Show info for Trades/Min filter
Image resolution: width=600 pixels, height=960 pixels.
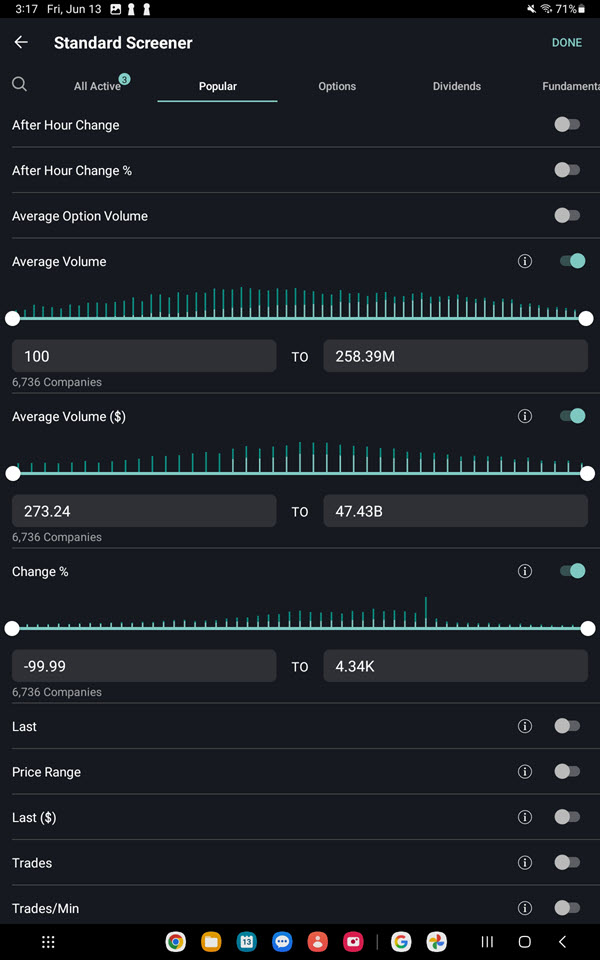[x=525, y=908]
